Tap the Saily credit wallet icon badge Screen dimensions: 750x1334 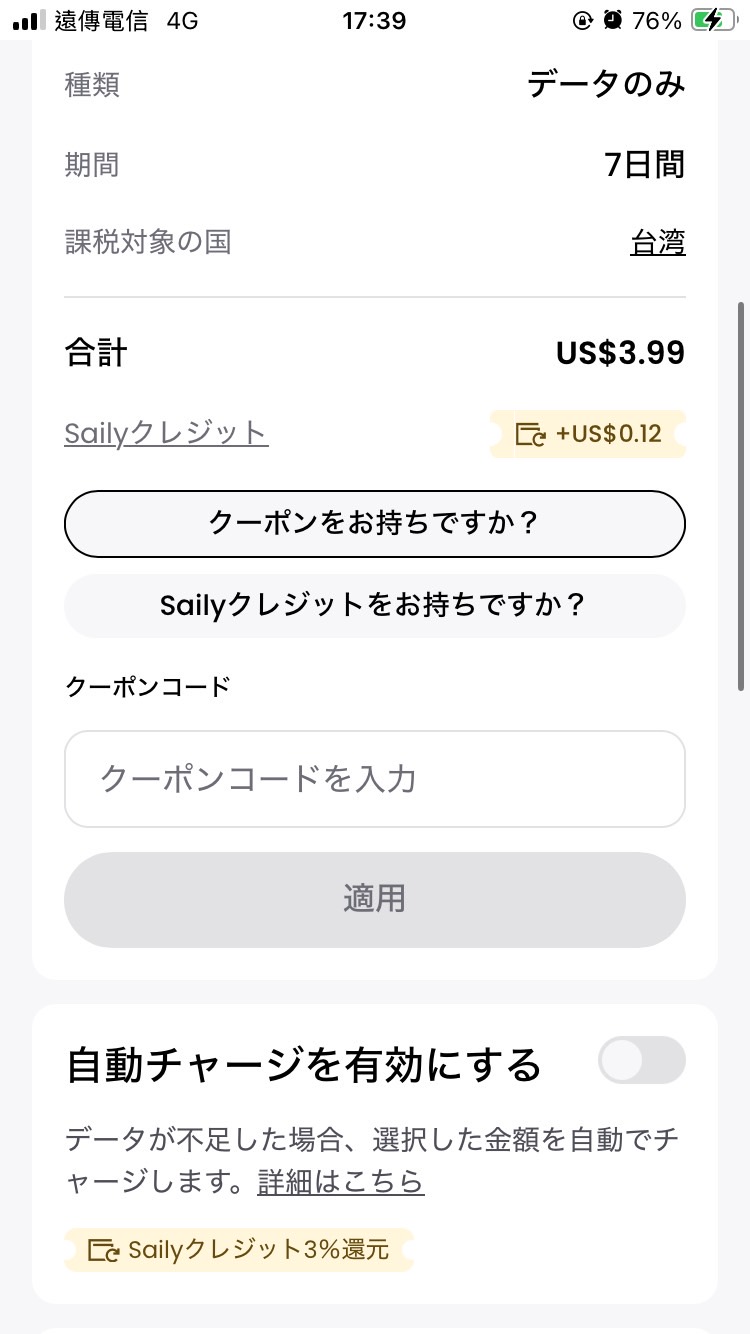coord(530,434)
